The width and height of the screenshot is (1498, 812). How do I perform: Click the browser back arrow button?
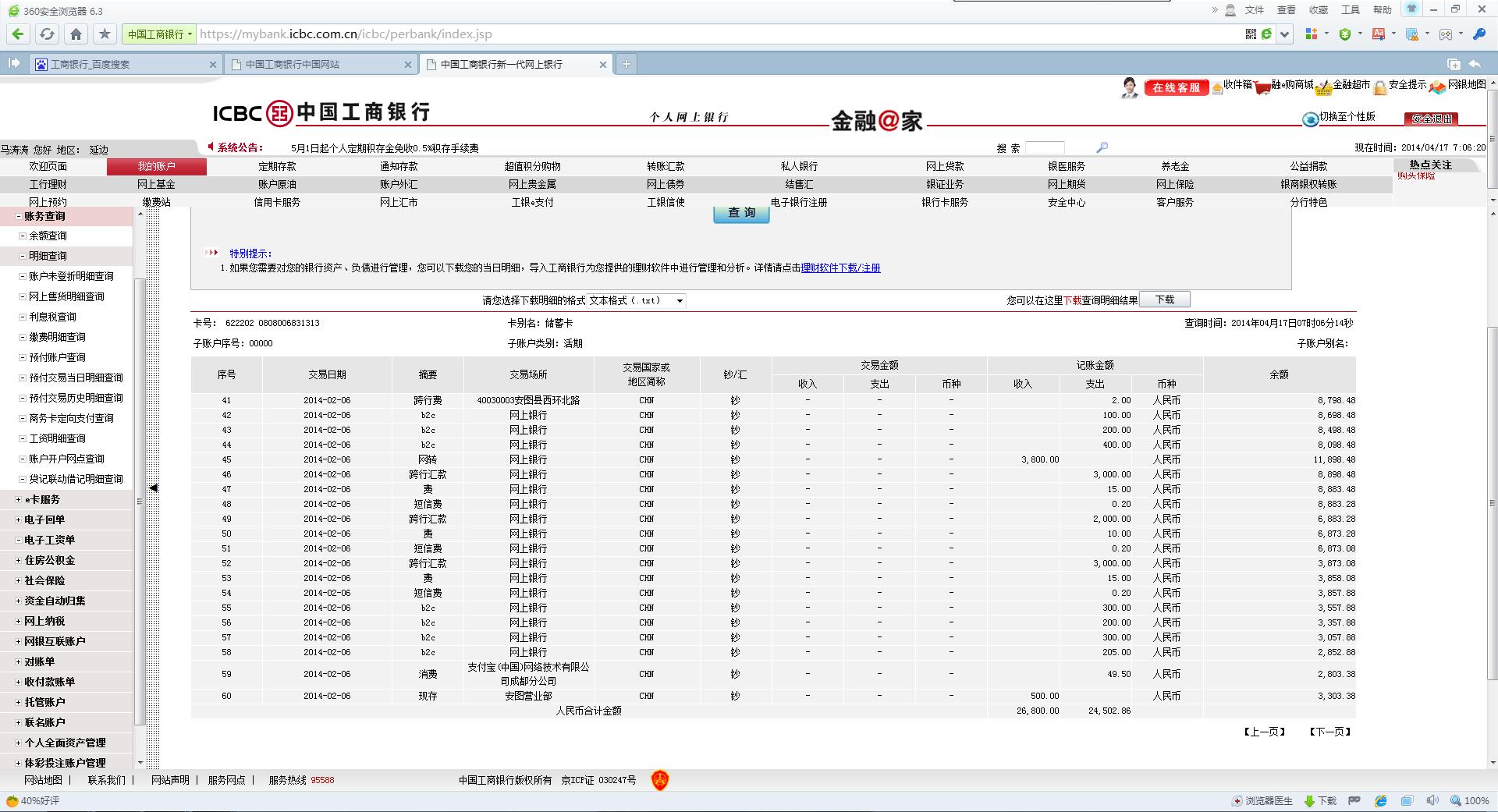click(x=18, y=34)
